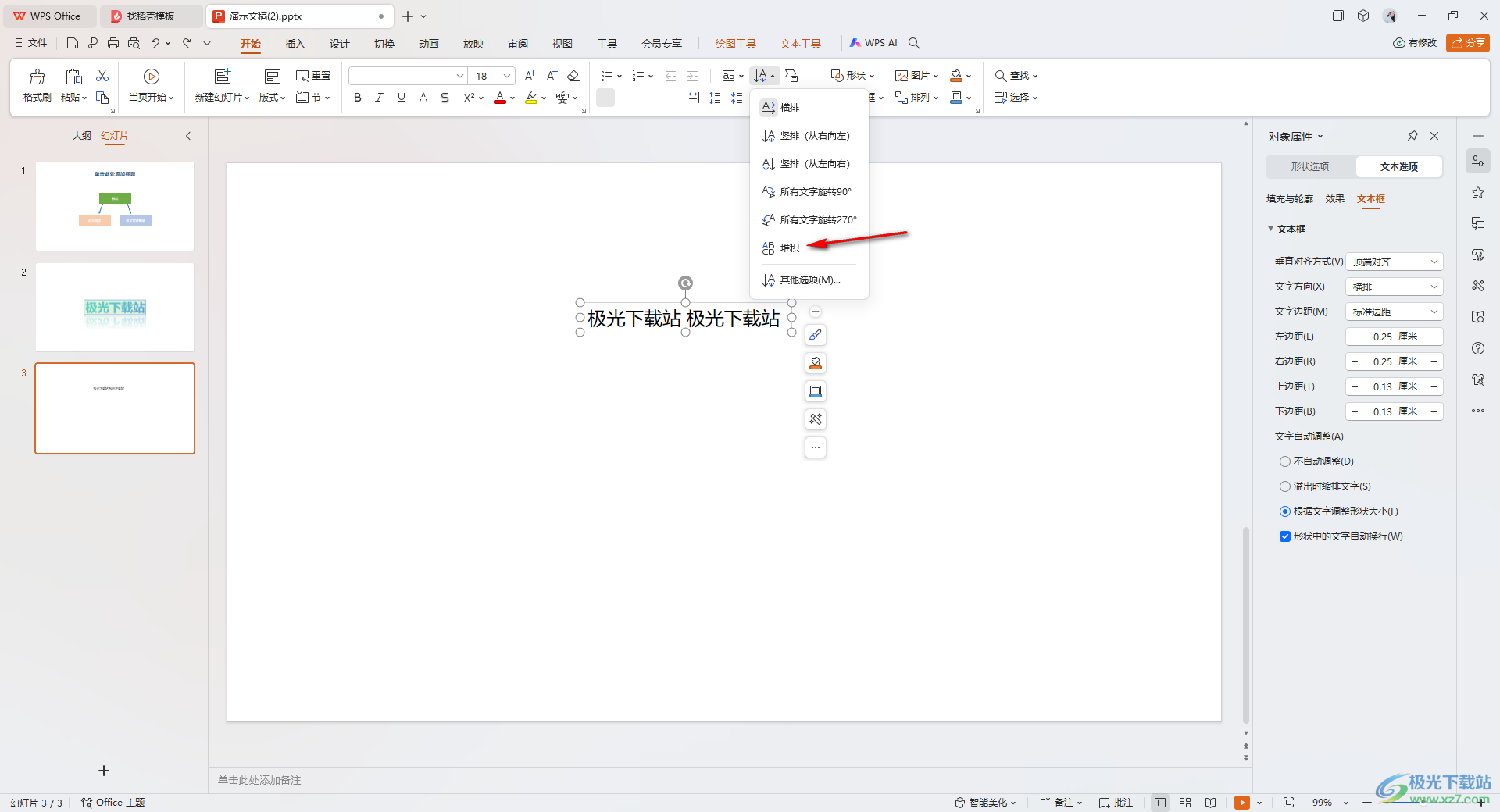Switch to reading view icon in status bar
The width and height of the screenshot is (1500, 812).
pos(1210,803)
